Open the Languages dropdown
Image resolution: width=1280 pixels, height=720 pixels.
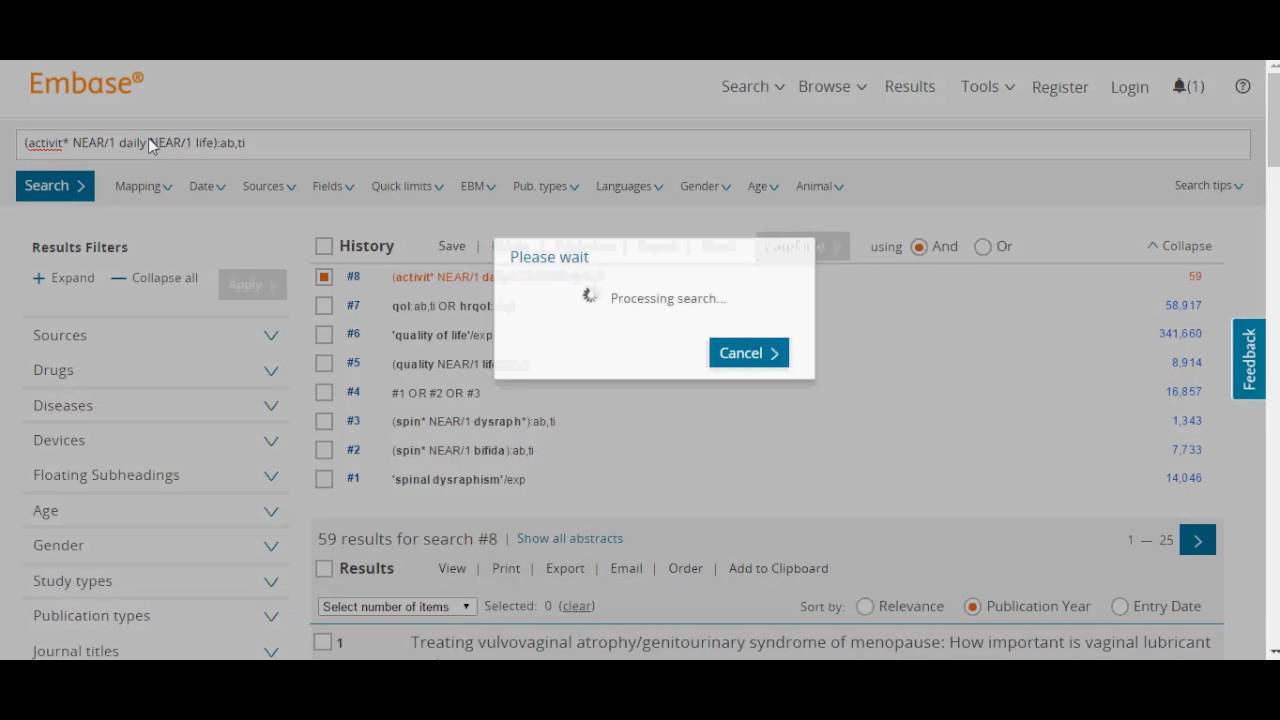[x=630, y=186]
